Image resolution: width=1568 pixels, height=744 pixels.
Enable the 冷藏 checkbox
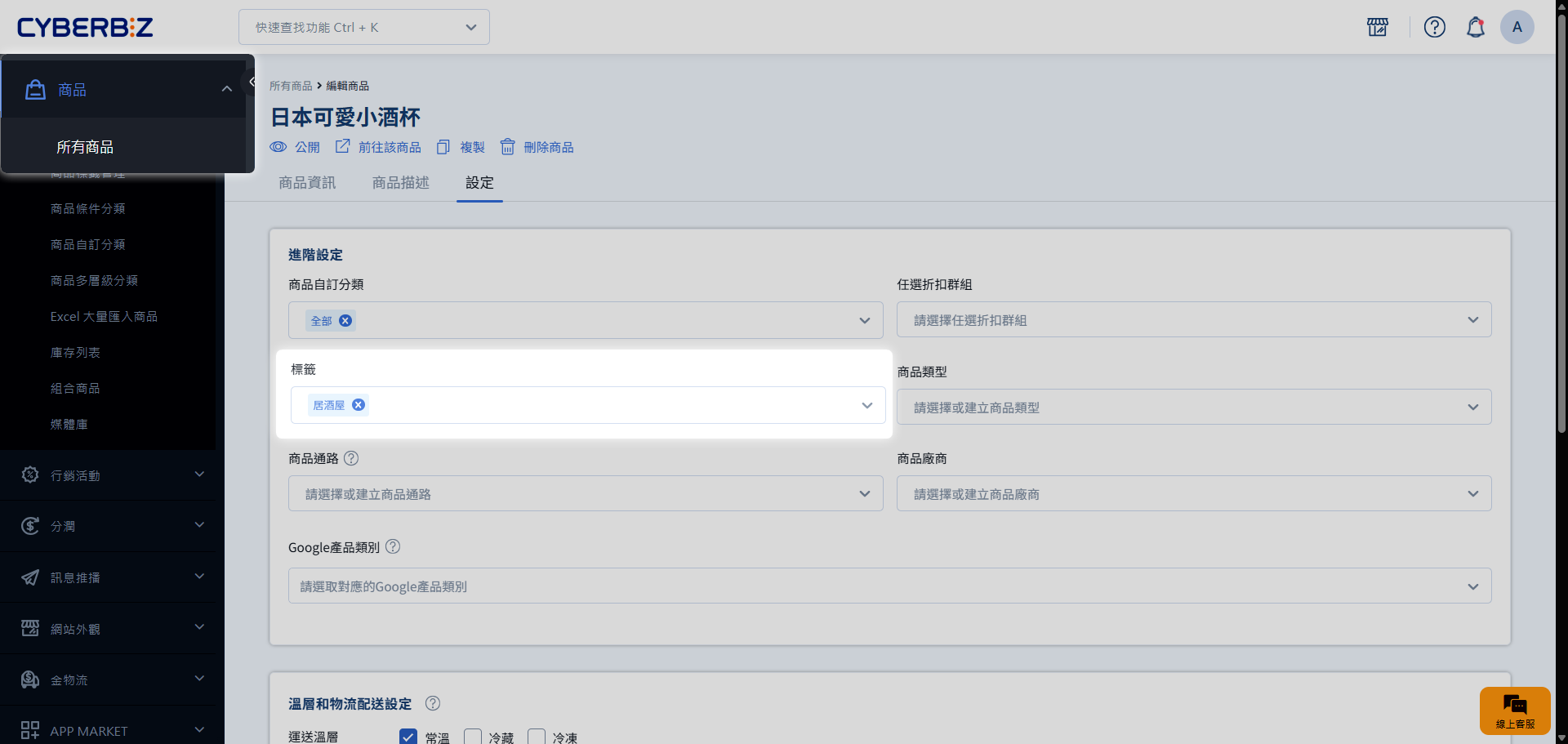(473, 737)
